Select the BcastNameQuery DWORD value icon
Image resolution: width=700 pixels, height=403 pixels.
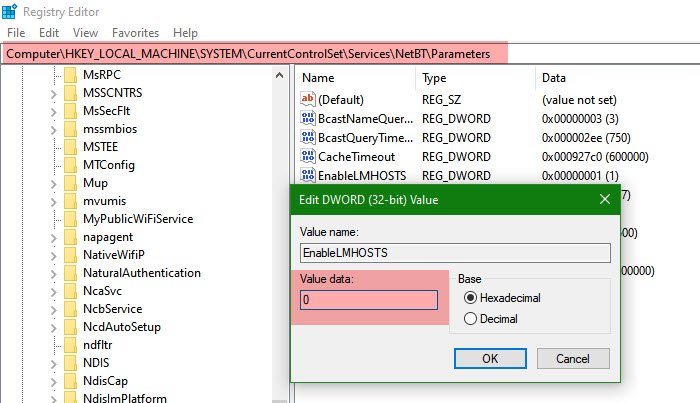[x=307, y=119]
